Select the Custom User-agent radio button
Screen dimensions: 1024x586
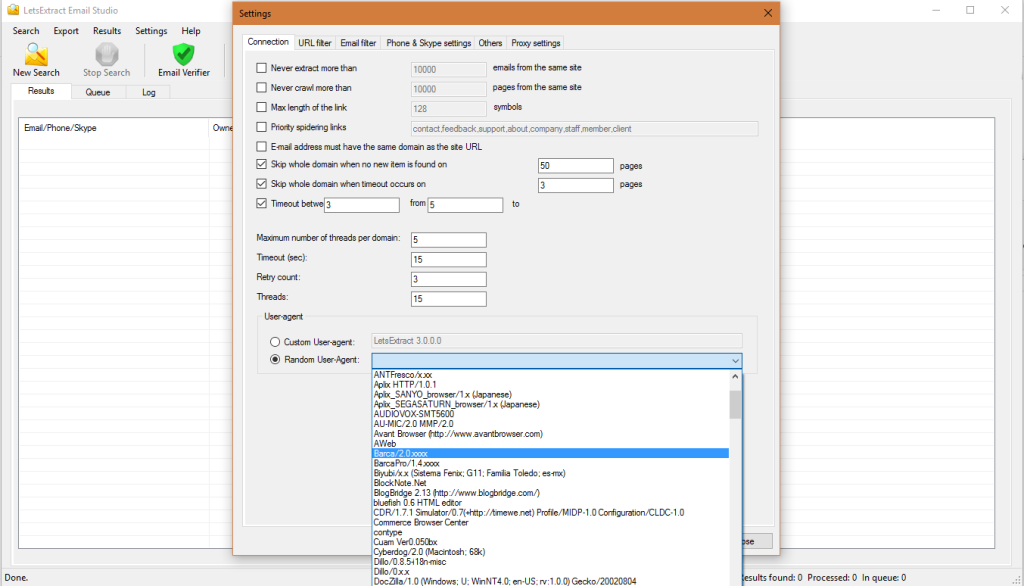click(x=273, y=341)
